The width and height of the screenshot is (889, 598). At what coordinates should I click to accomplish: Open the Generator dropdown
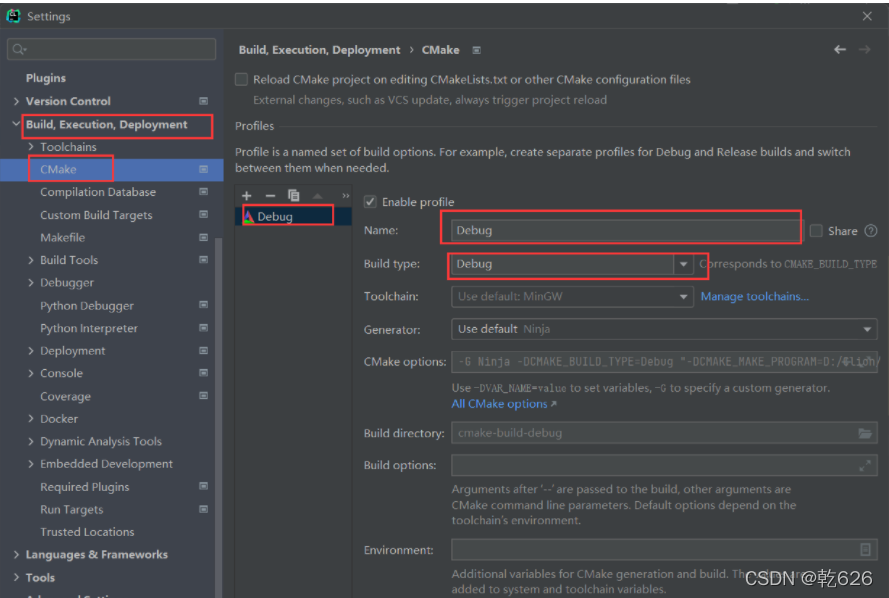[x=867, y=329]
